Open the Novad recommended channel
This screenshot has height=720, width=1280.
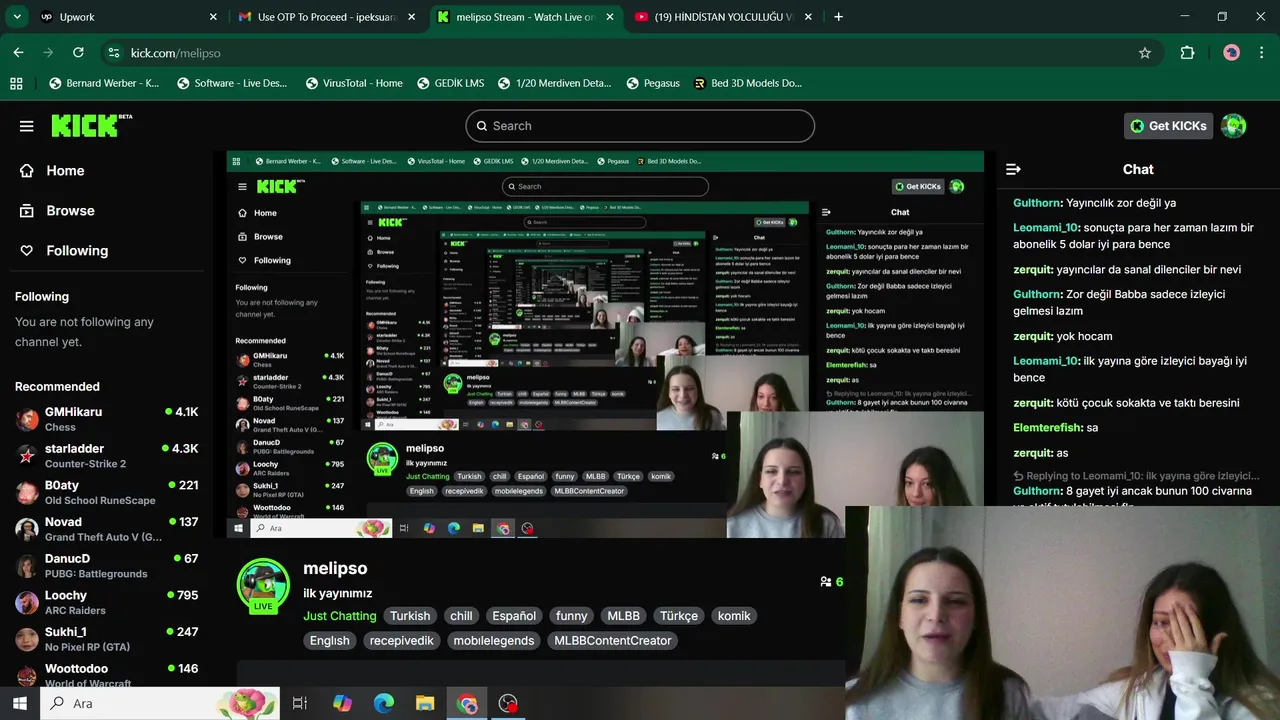[x=107, y=529]
